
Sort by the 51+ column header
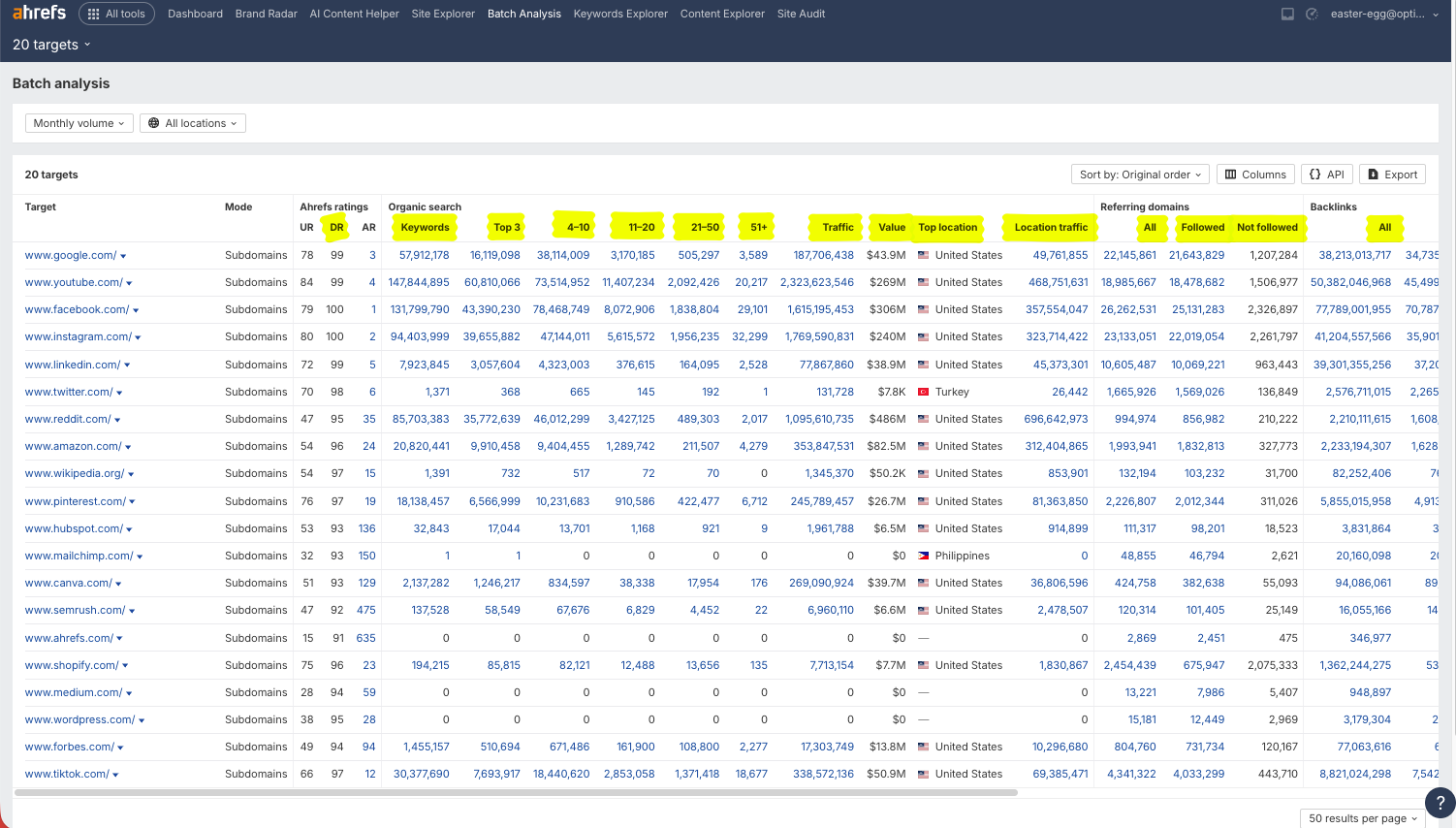point(759,227)
